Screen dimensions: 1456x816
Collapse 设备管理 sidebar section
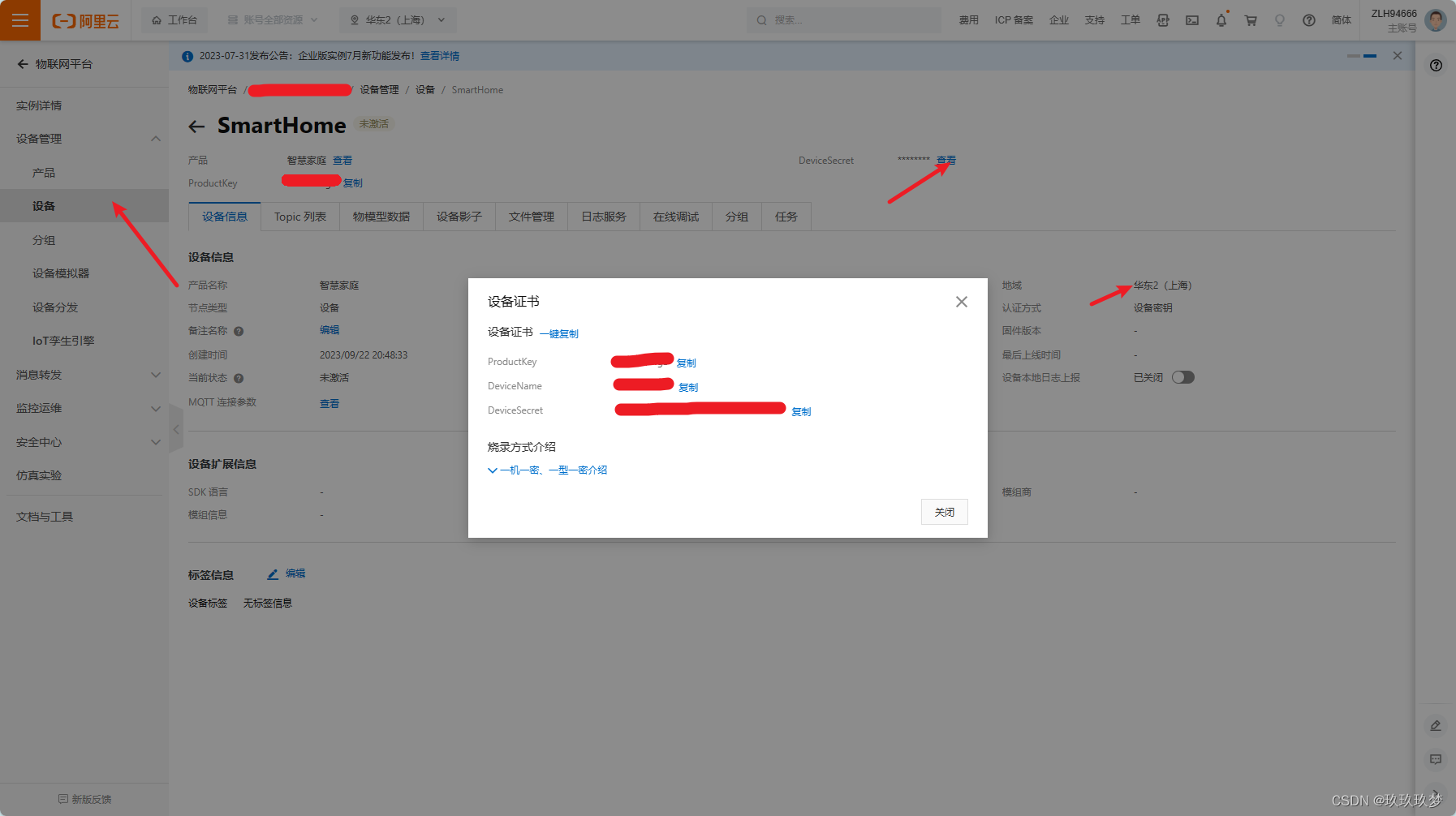pos(156,139)
